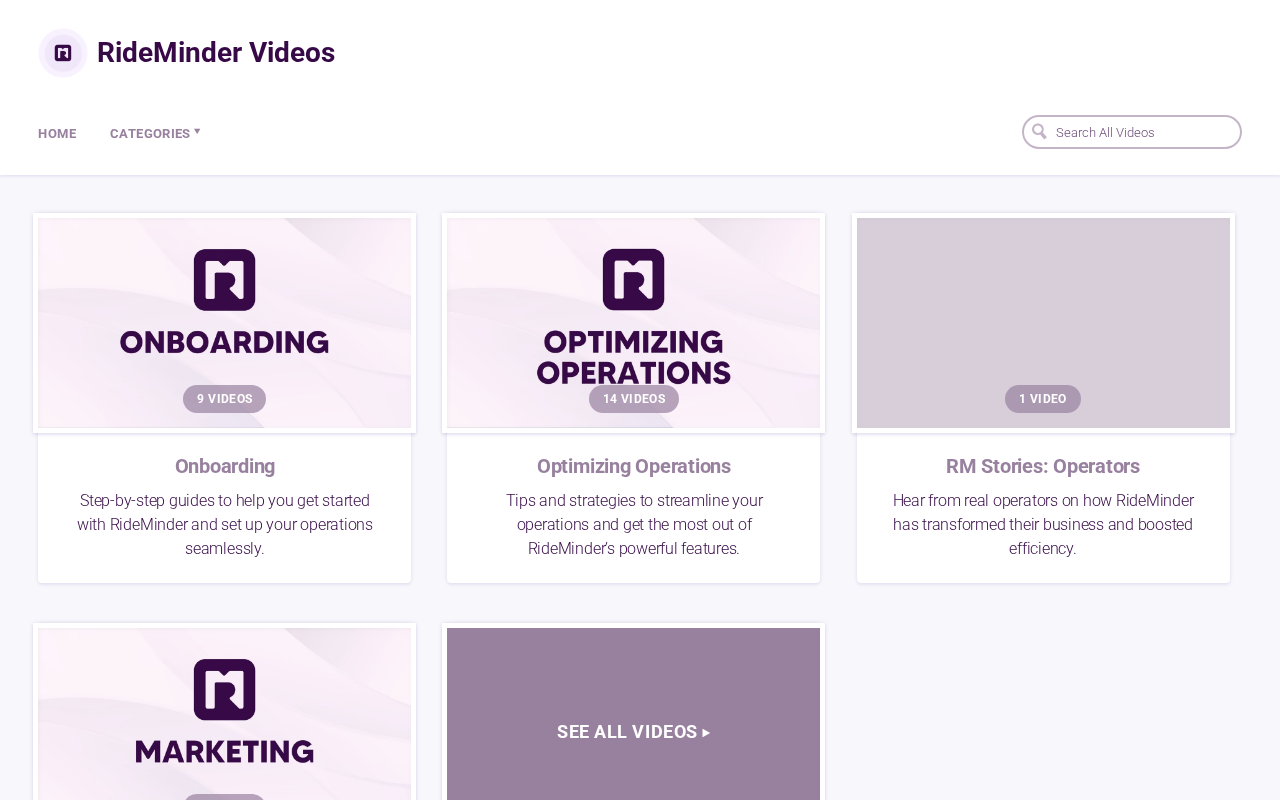This screenshot has width=1280, height=800.
Task: Click the 9 Videos badge
Action: point(225,399)
